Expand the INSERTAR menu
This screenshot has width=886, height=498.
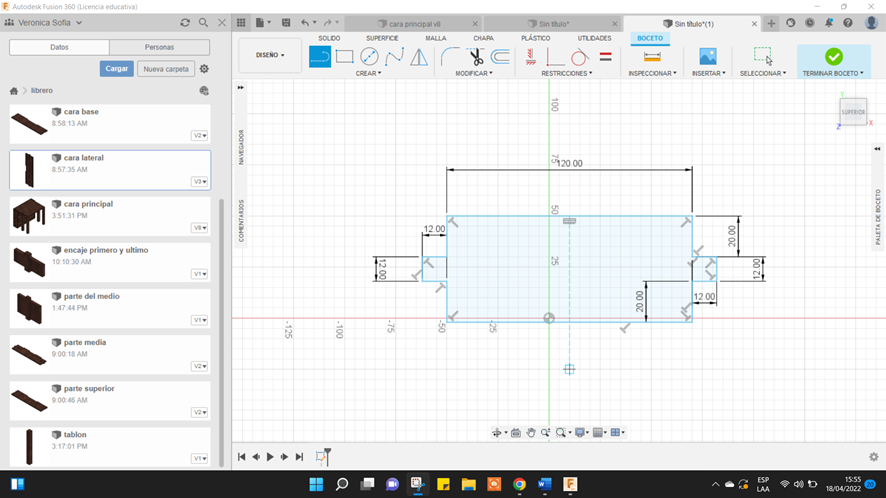709,73
